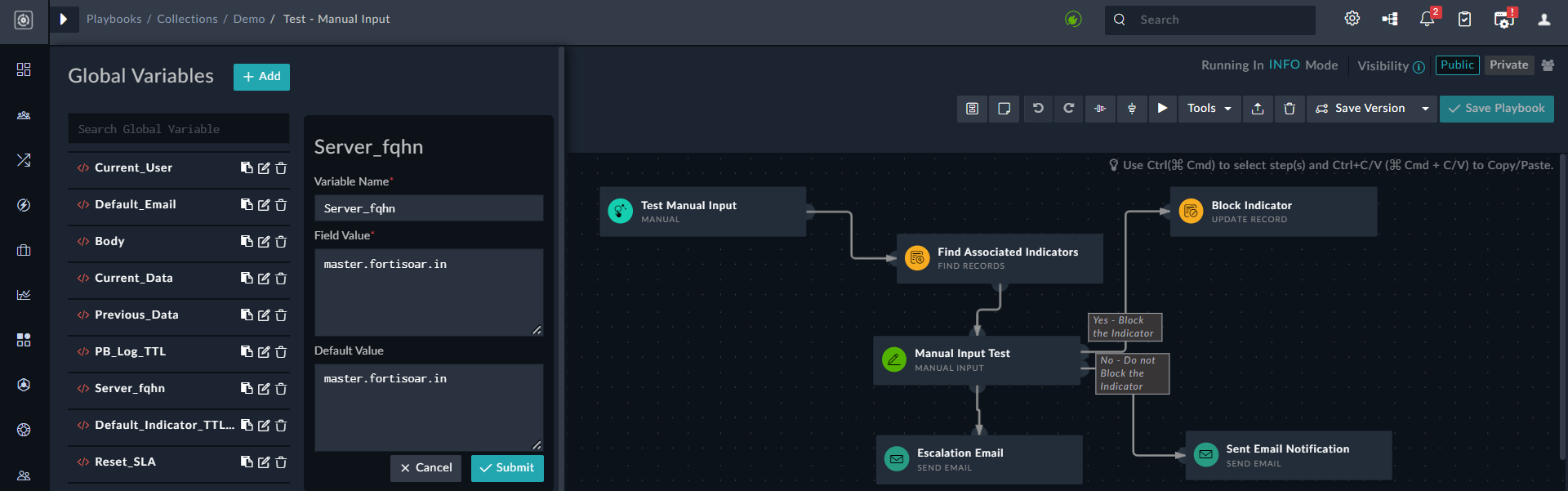This screenshot has width=1568, height=491.
Task: Click the FortiSOAR logo icon
Action: (24, 20)
